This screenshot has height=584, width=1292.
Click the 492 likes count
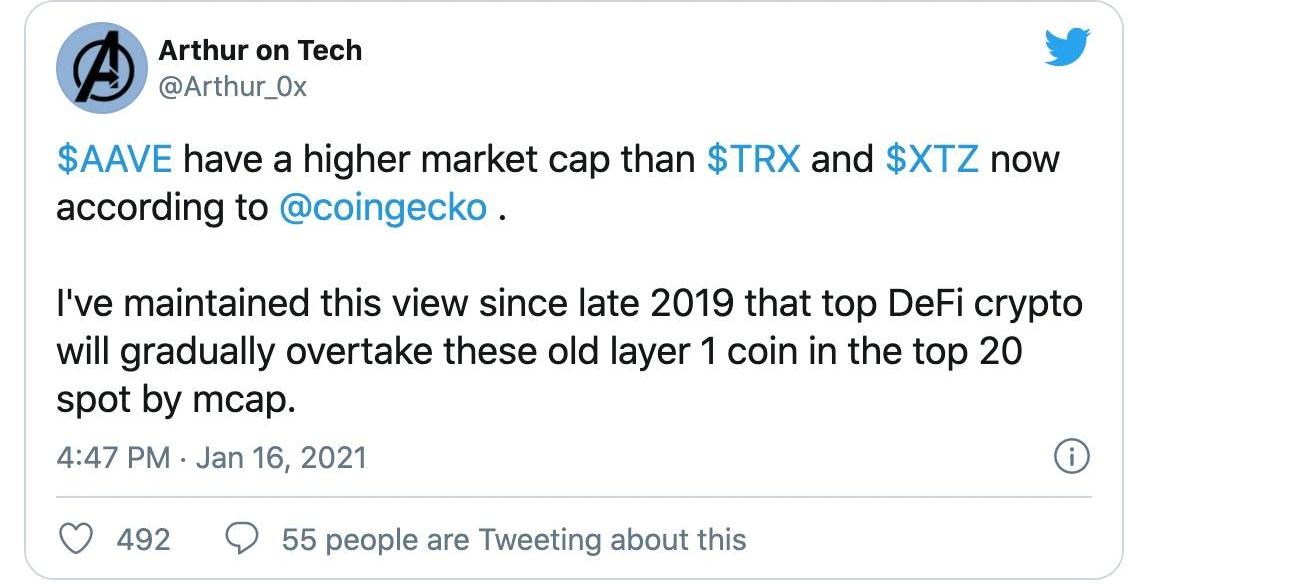[143, 540]
